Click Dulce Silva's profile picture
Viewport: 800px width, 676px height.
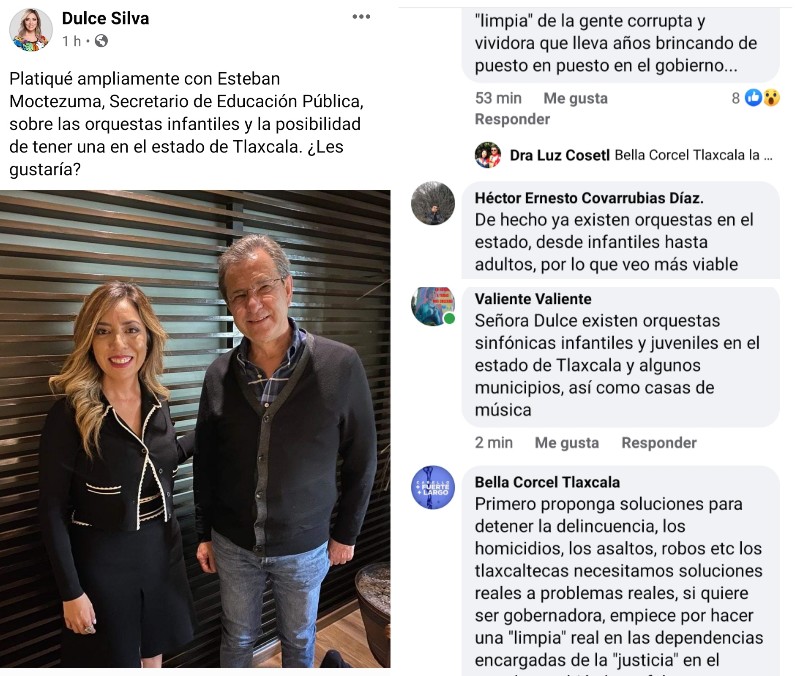pyautogui.click(x=31, y=30)
